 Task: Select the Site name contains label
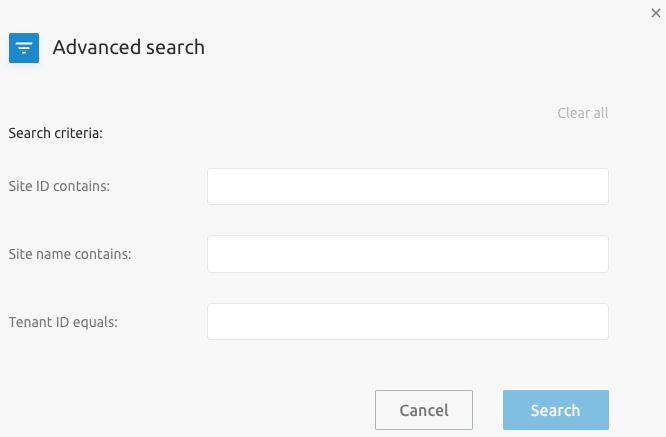[x=70, y=254]
